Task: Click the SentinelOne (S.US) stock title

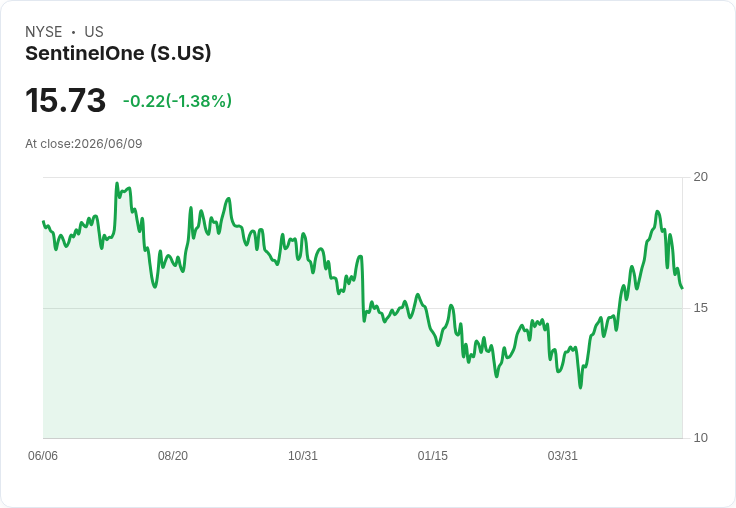Action: tap(118, 54)
